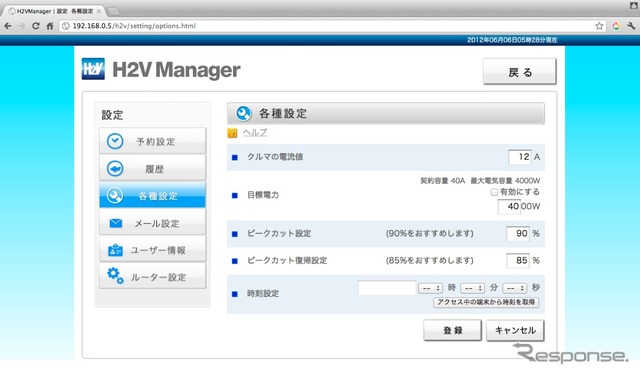The height and width of the screenshot is (375, 640).
Task: Click the yellow help question-mark icon
Action: click(232, 133)
